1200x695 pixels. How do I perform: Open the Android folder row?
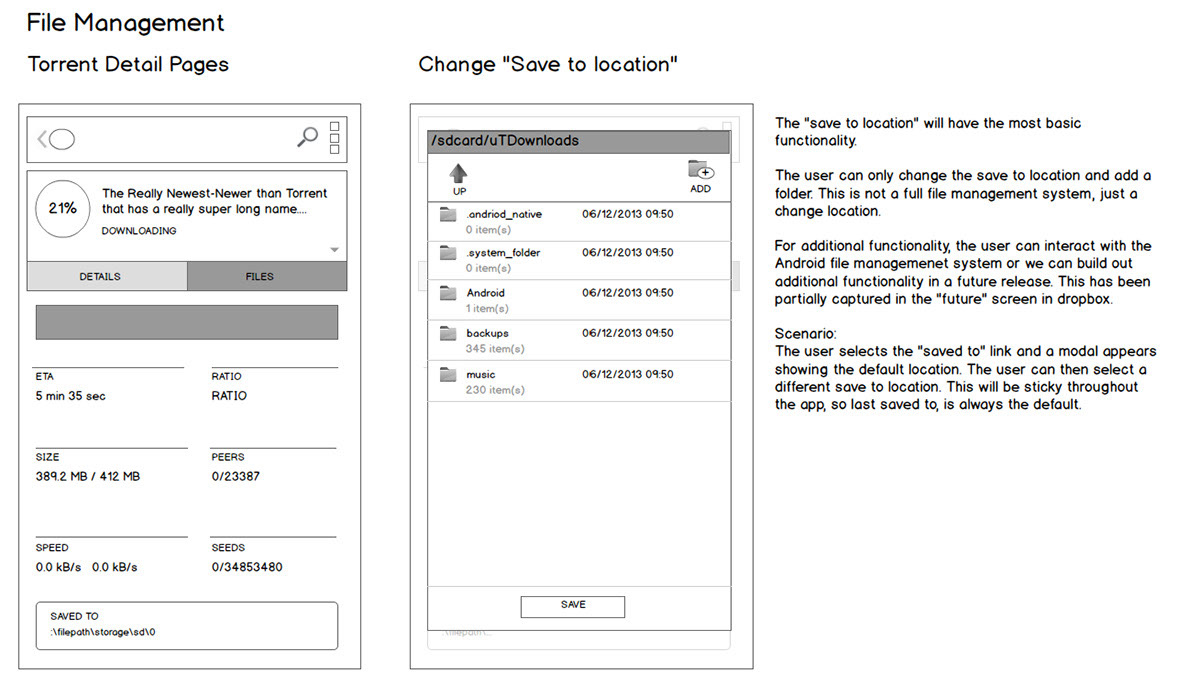click(x=579, y=300)
